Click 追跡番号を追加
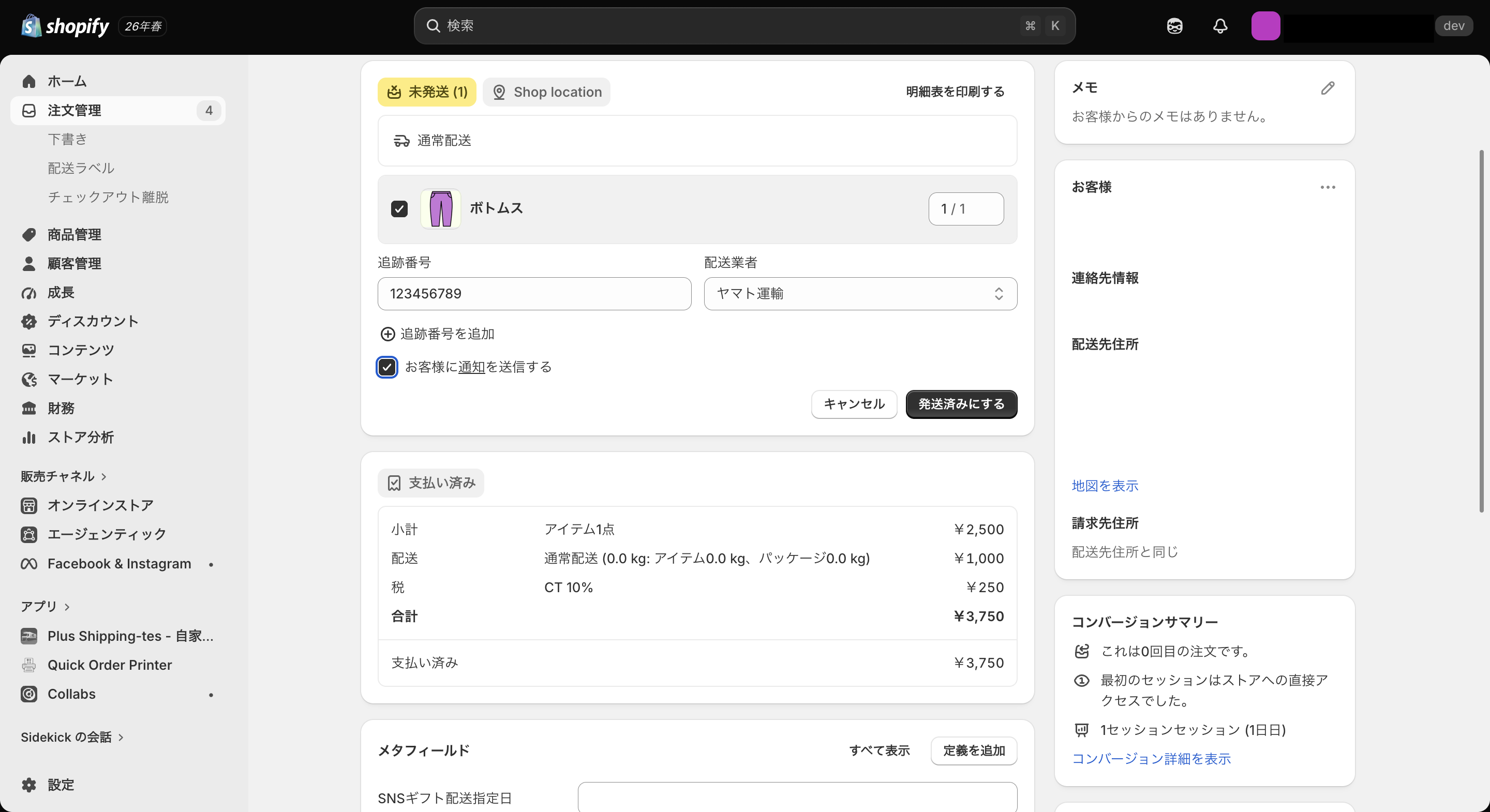 coord(437,334)
